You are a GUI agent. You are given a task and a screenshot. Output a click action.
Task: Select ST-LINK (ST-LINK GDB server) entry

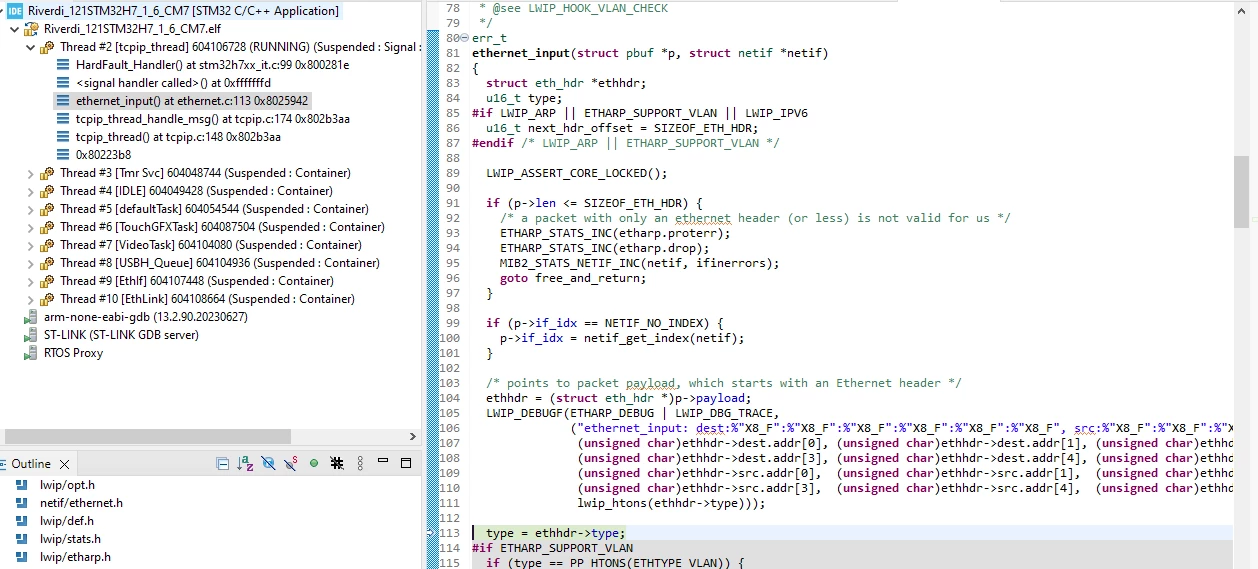[x=121, y=335]
